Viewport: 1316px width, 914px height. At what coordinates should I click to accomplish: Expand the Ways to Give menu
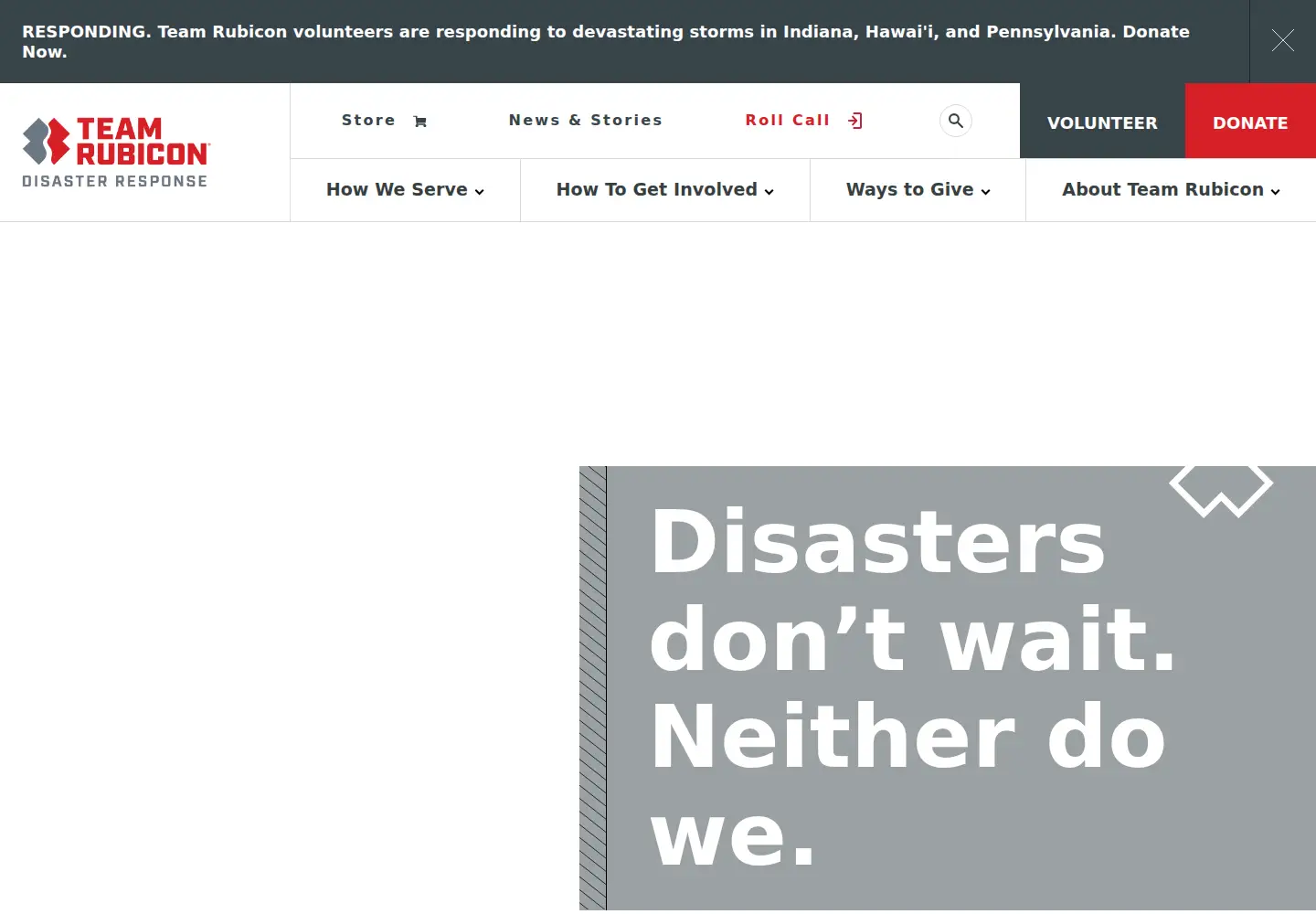[918, 190]
